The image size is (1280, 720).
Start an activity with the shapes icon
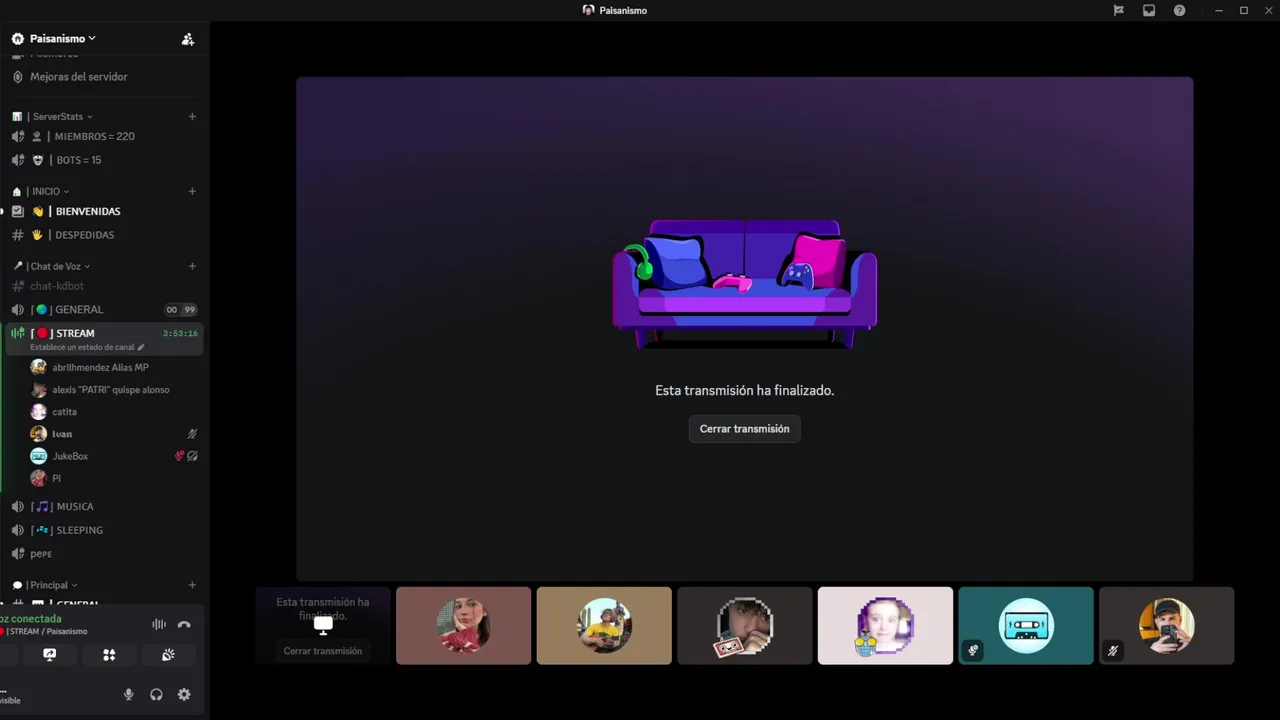pos(109,655)
